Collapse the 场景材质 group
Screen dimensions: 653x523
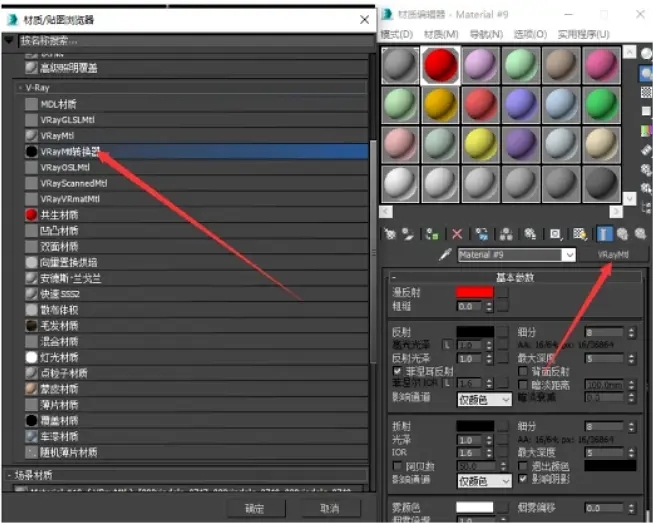coord(9,475)
